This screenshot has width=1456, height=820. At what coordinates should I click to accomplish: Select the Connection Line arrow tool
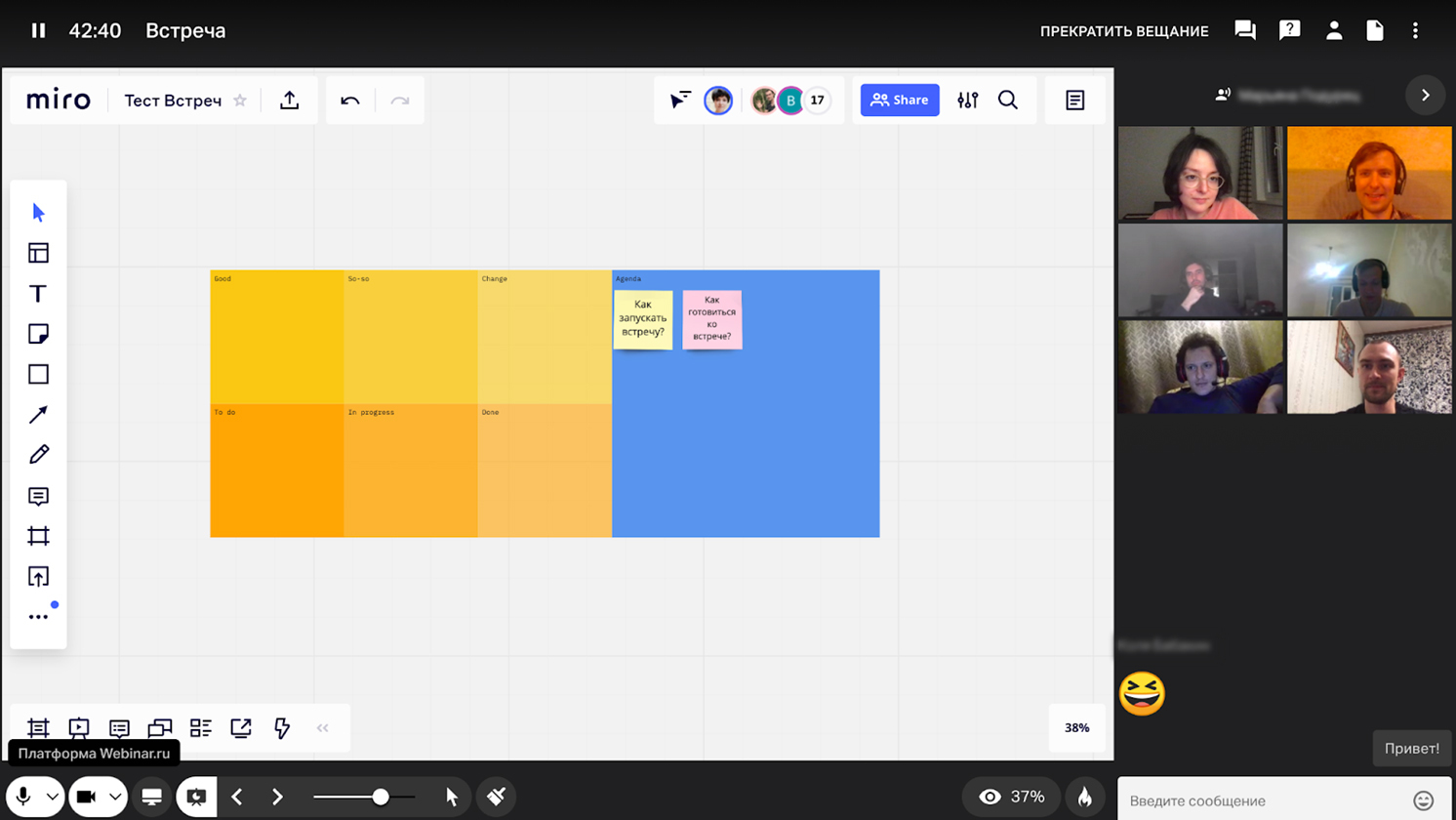(x=38, y=415)
